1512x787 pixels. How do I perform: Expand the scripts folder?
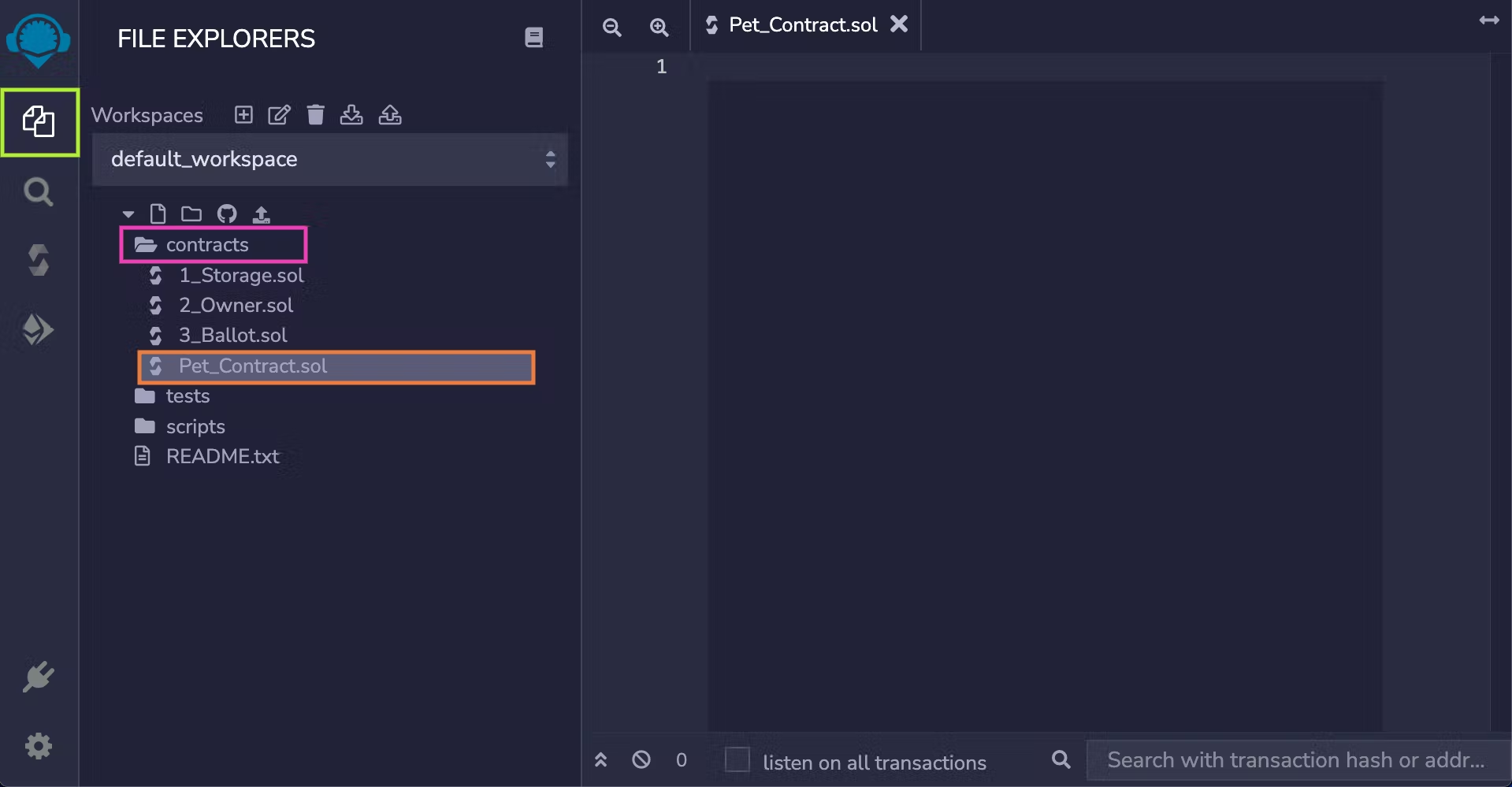[x=195, y=427]
